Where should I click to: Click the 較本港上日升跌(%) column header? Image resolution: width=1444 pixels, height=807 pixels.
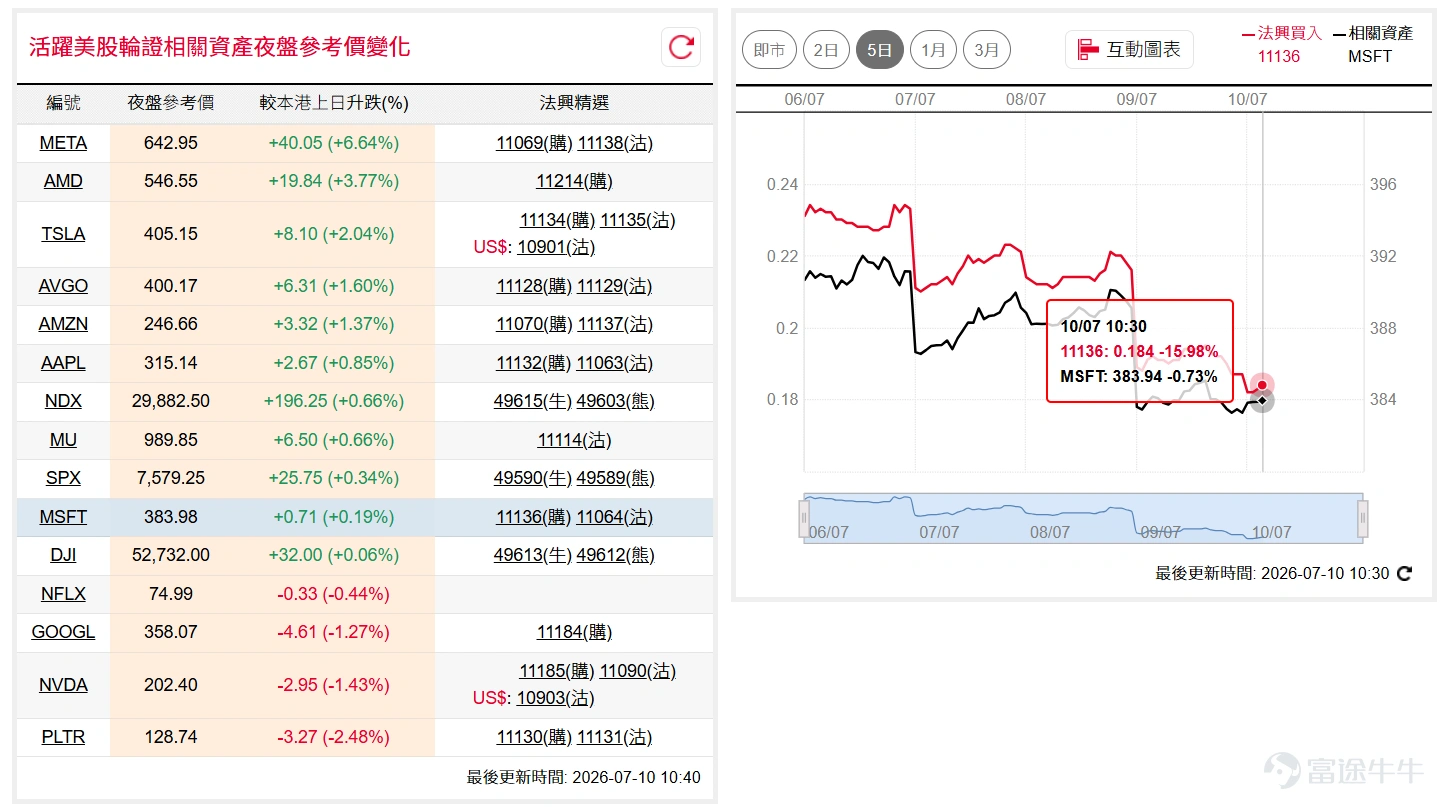334,103
